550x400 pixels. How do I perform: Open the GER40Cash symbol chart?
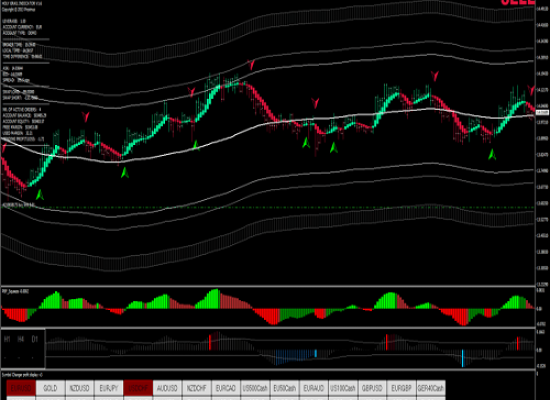[x=431, y=388]
